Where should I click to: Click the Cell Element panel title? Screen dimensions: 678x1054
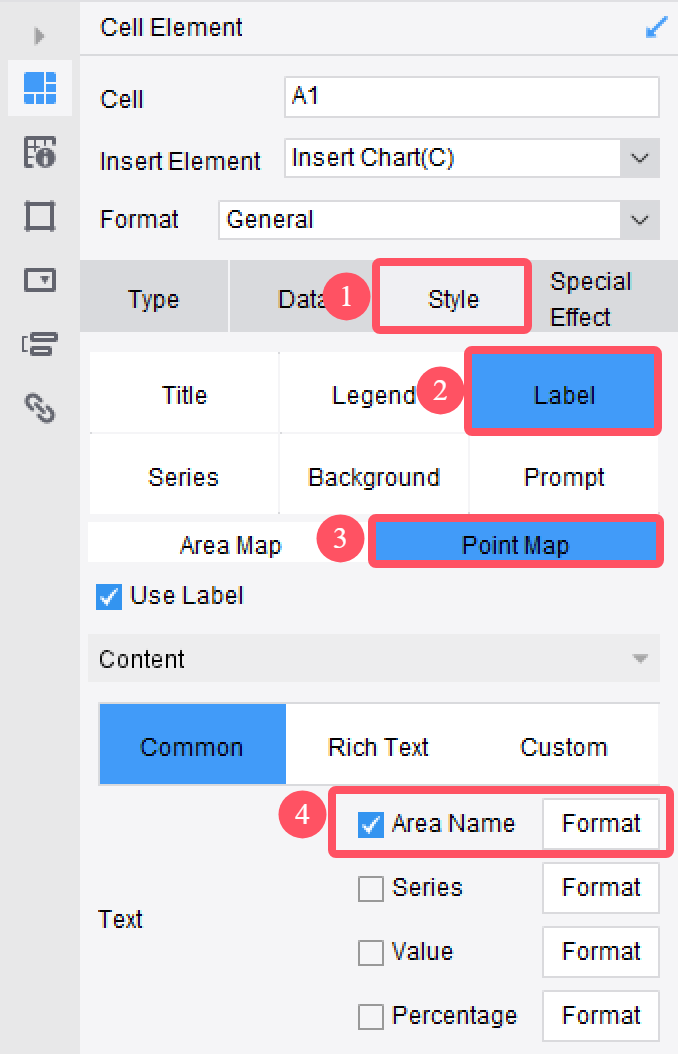(x=171, y=28)
